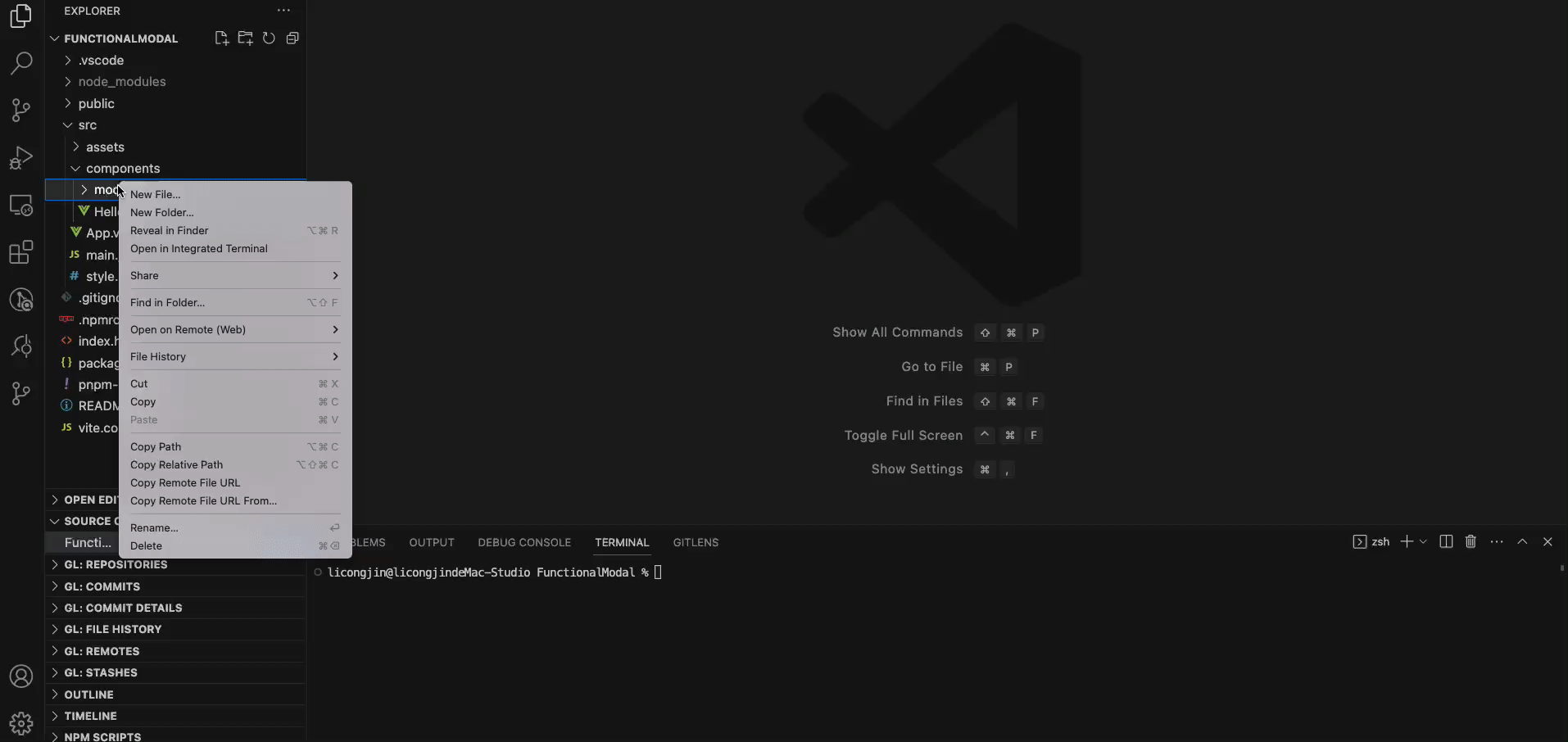Collapse the FUNCTIONALMODAL section
This screenshot has height=742, width=1568.
click(x=120, y=38)
